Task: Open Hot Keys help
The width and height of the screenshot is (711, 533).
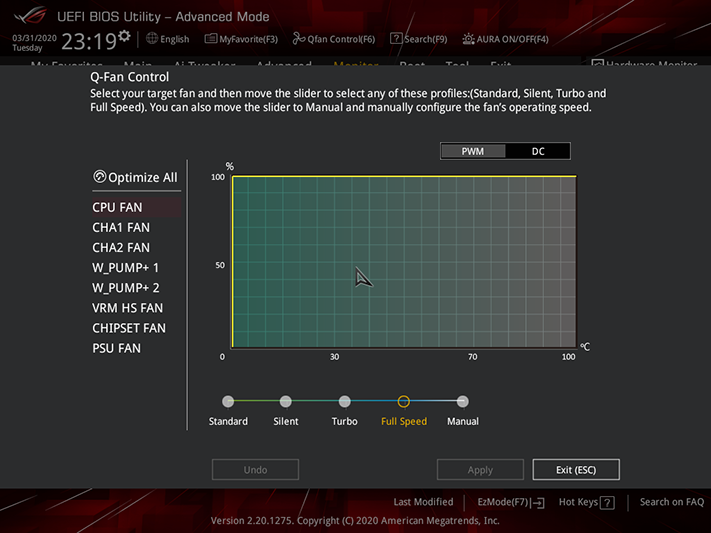Action: [x=586, y=502]
